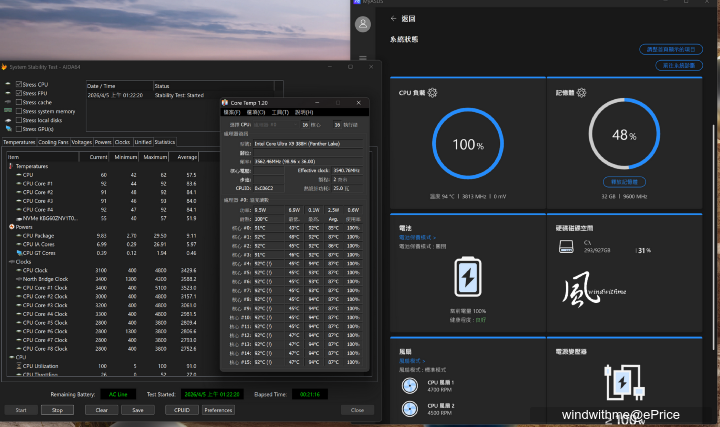Enable Stress local disks checkbox
This screenshot has width=720, height=427.
19,120
